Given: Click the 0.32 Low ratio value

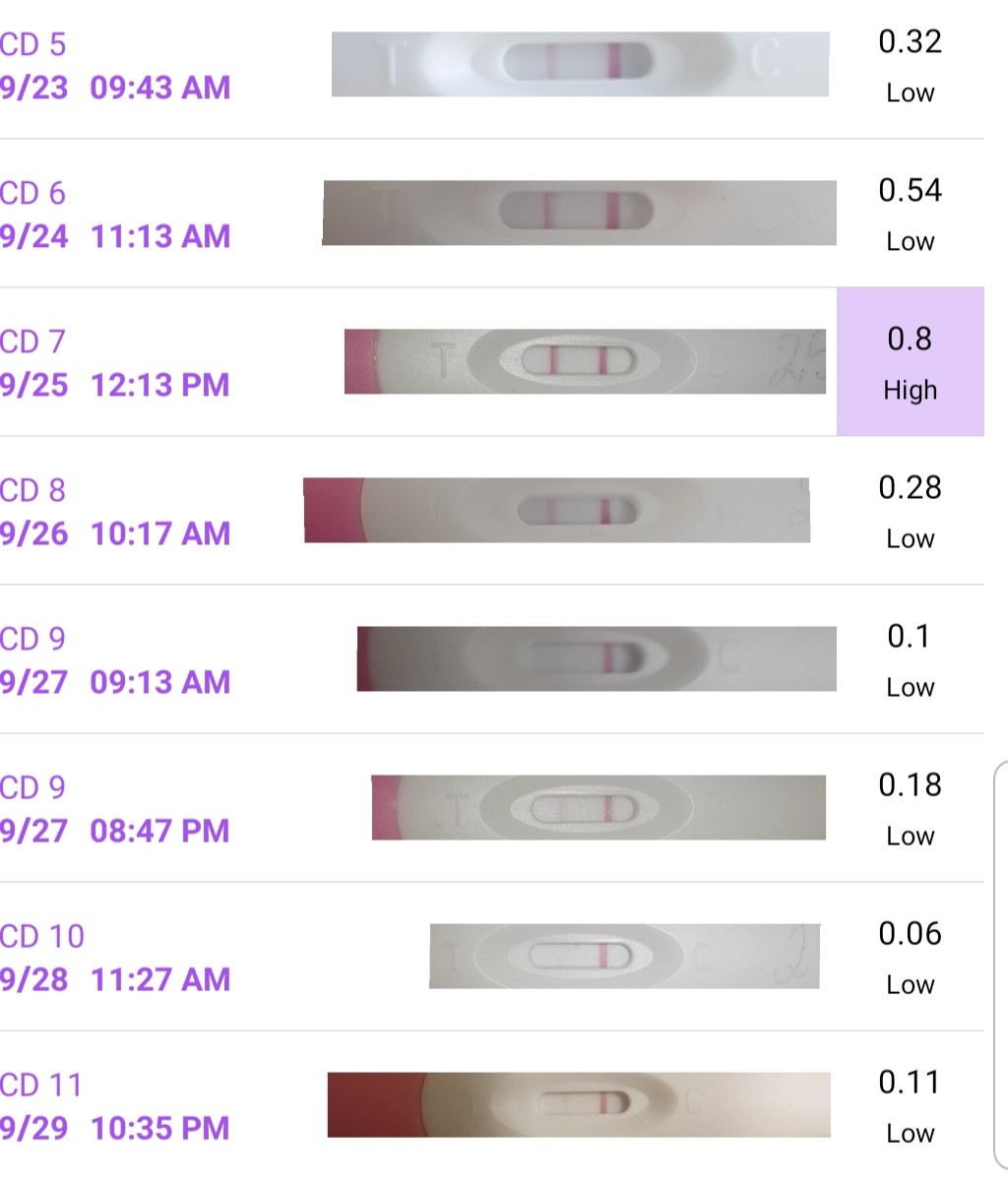Looking at the screenshot, I should [x=910, y=65].
